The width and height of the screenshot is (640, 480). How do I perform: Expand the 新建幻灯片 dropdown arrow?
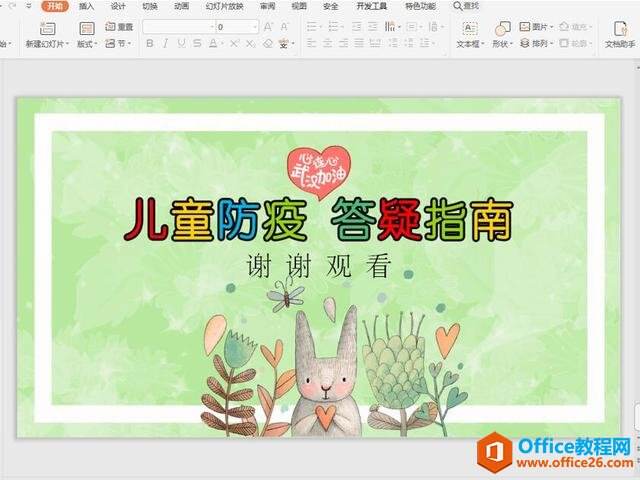point(67,44)
